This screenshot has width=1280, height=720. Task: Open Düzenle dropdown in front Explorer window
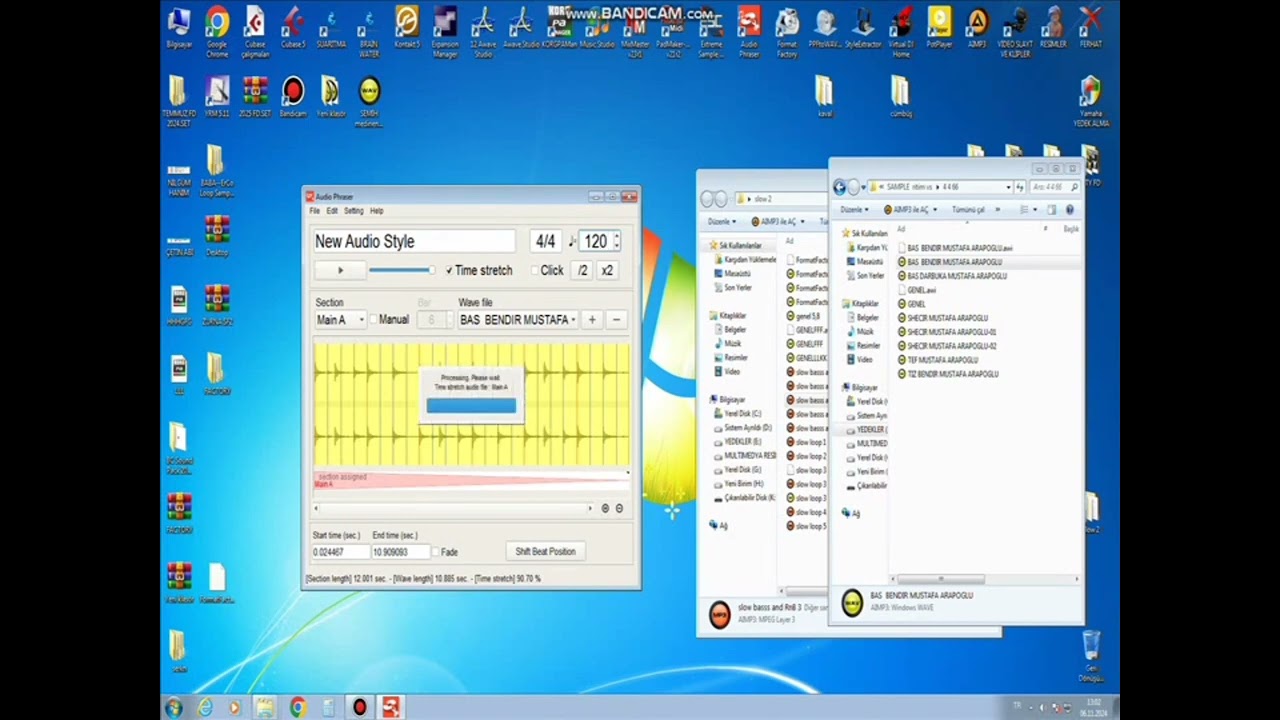854,210
